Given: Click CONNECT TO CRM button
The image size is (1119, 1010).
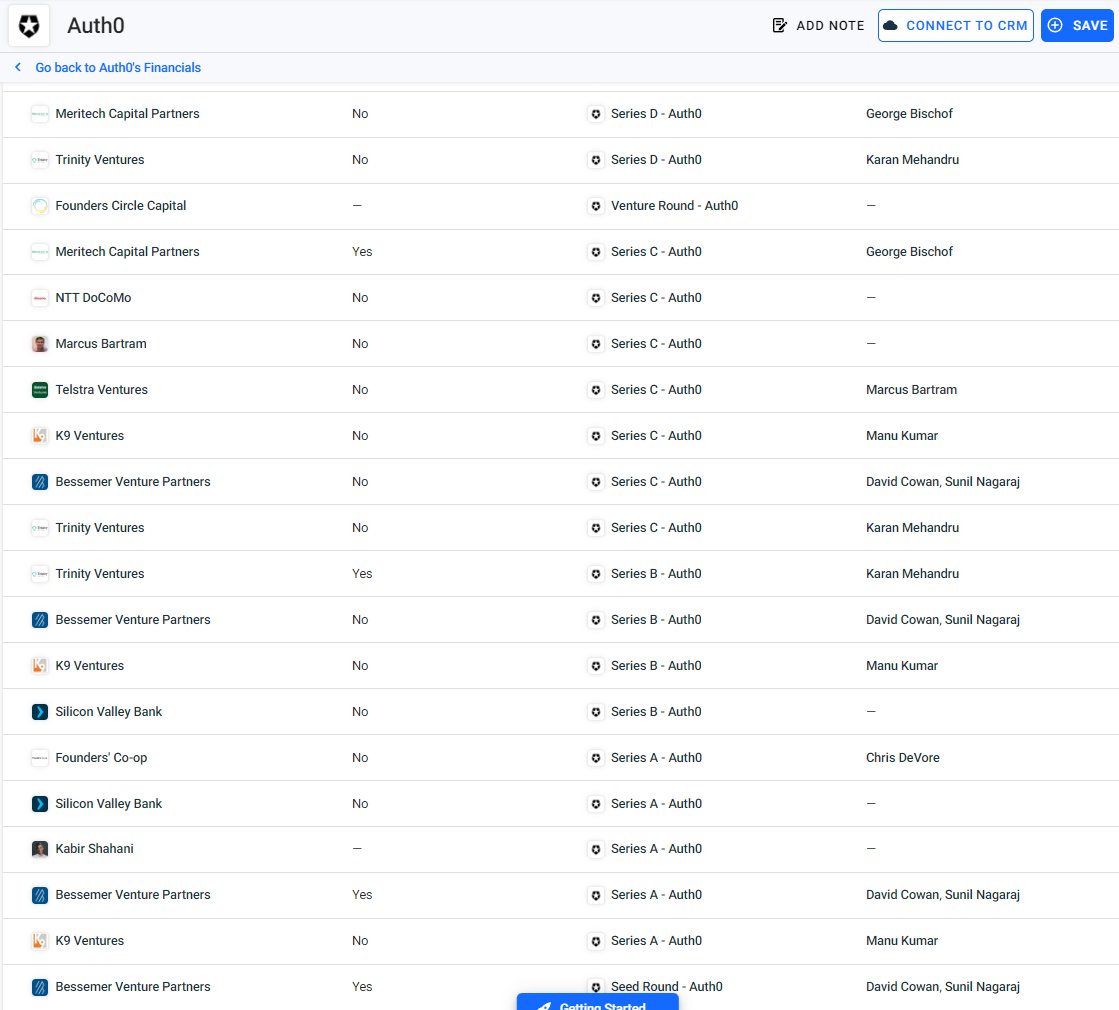Looking at the screenshot, I should click(x=956, y=26).
